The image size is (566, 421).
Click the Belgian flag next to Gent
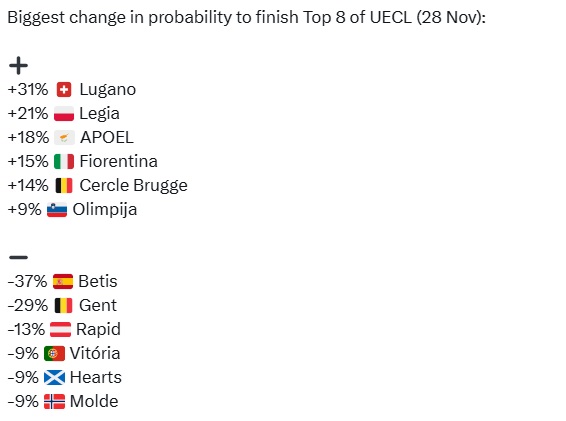64,305
